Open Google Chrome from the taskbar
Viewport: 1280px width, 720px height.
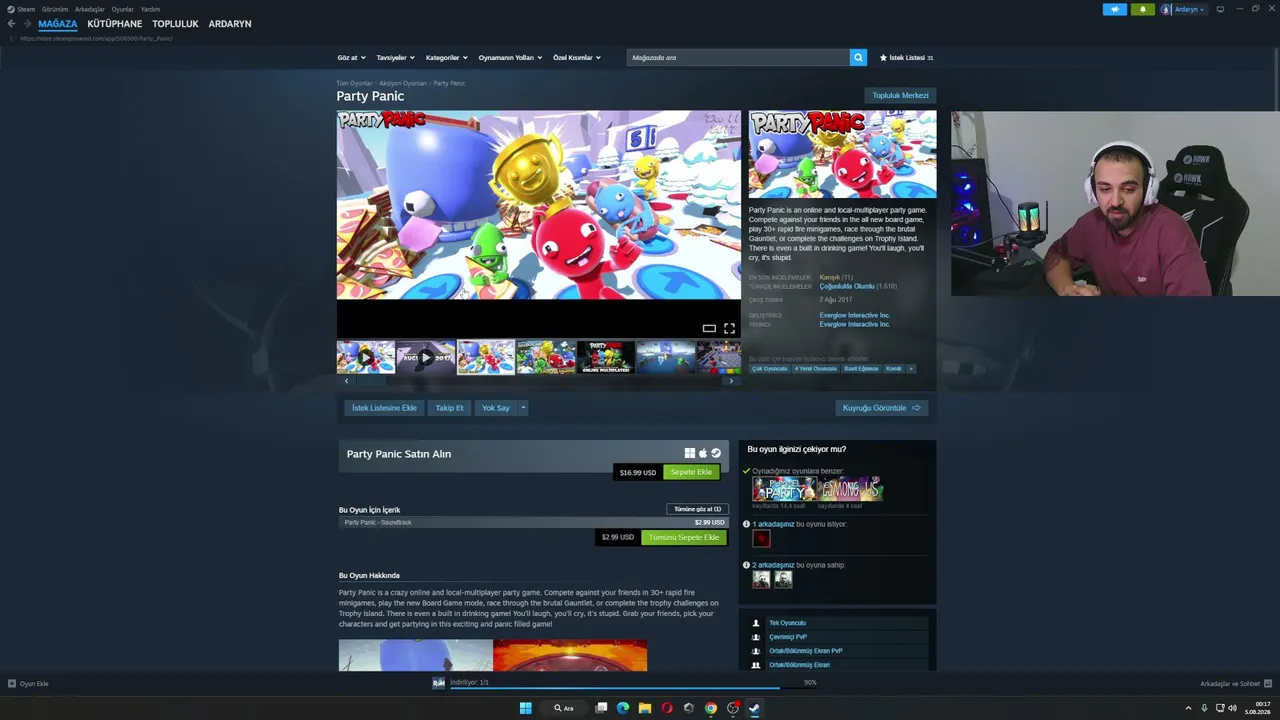[x=711, y=708]
